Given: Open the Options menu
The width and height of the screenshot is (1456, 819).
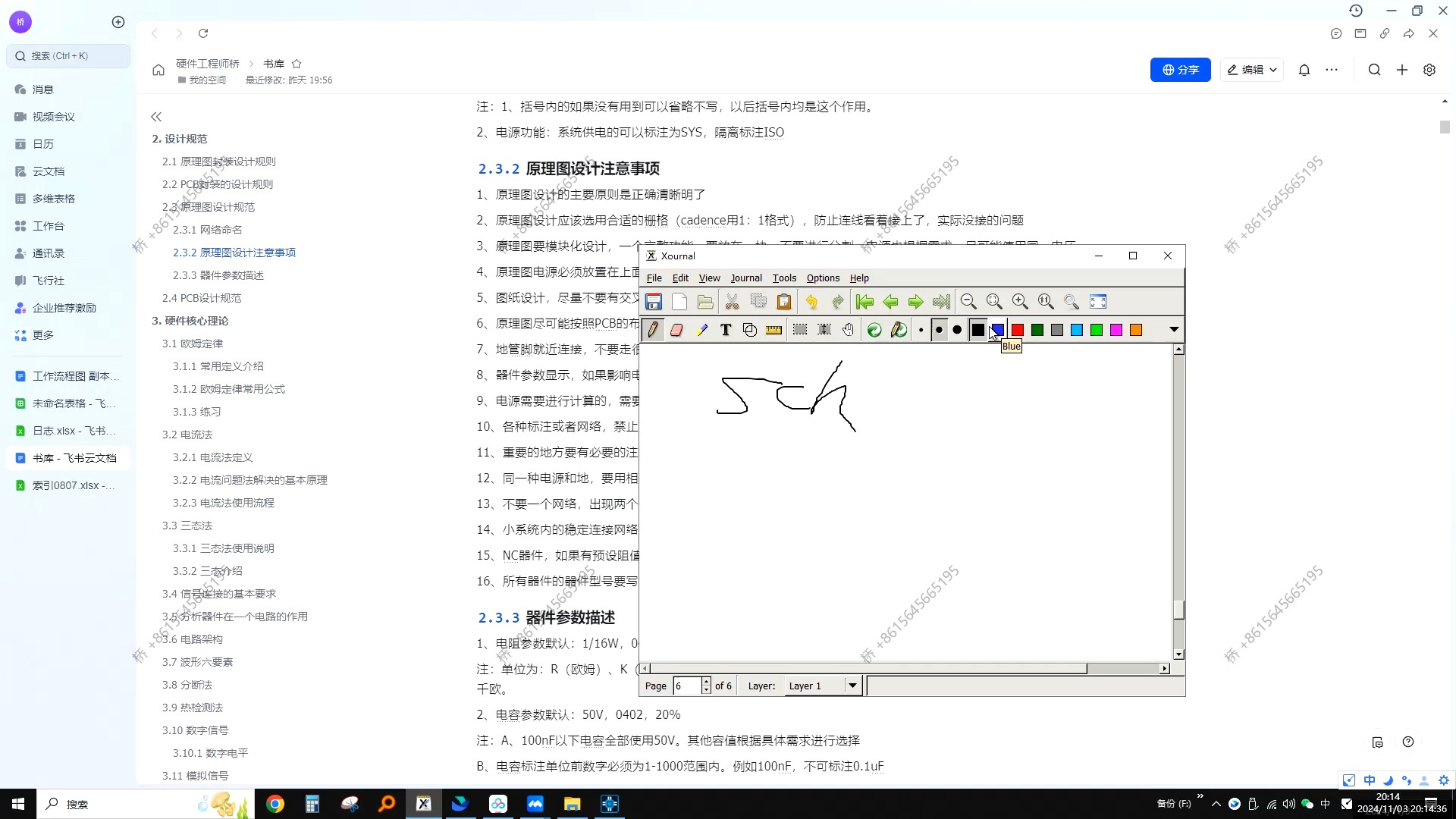Looking at the screenshot, I should coord(822,278).
